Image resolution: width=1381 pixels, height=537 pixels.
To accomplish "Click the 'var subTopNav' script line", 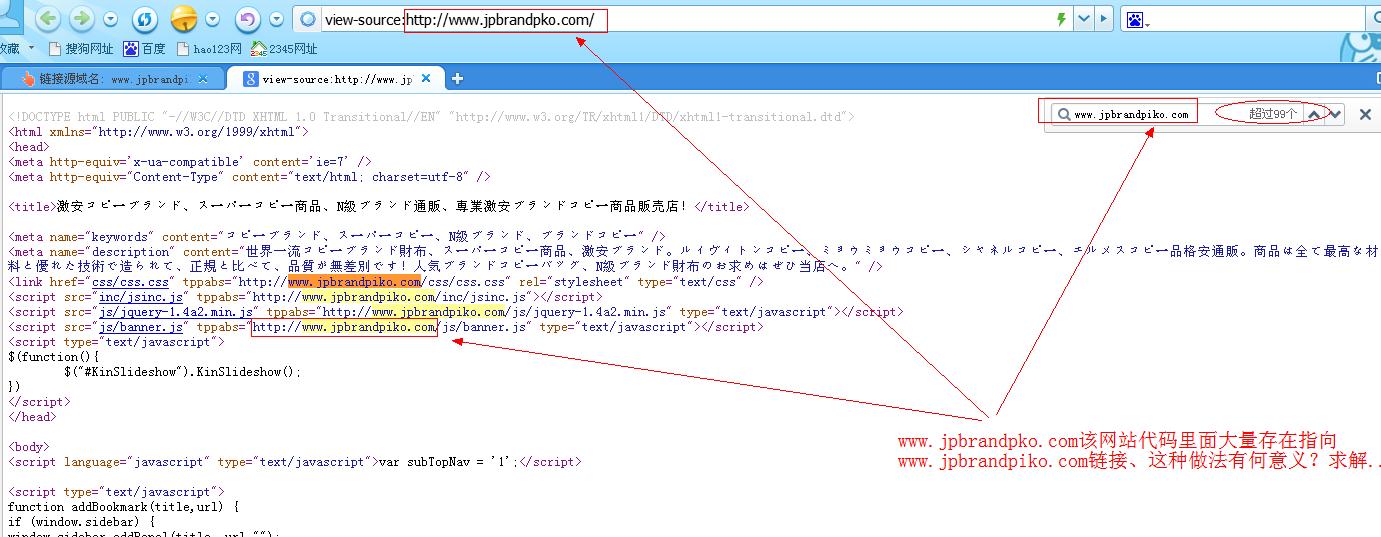I will click(x=294, y=462).
